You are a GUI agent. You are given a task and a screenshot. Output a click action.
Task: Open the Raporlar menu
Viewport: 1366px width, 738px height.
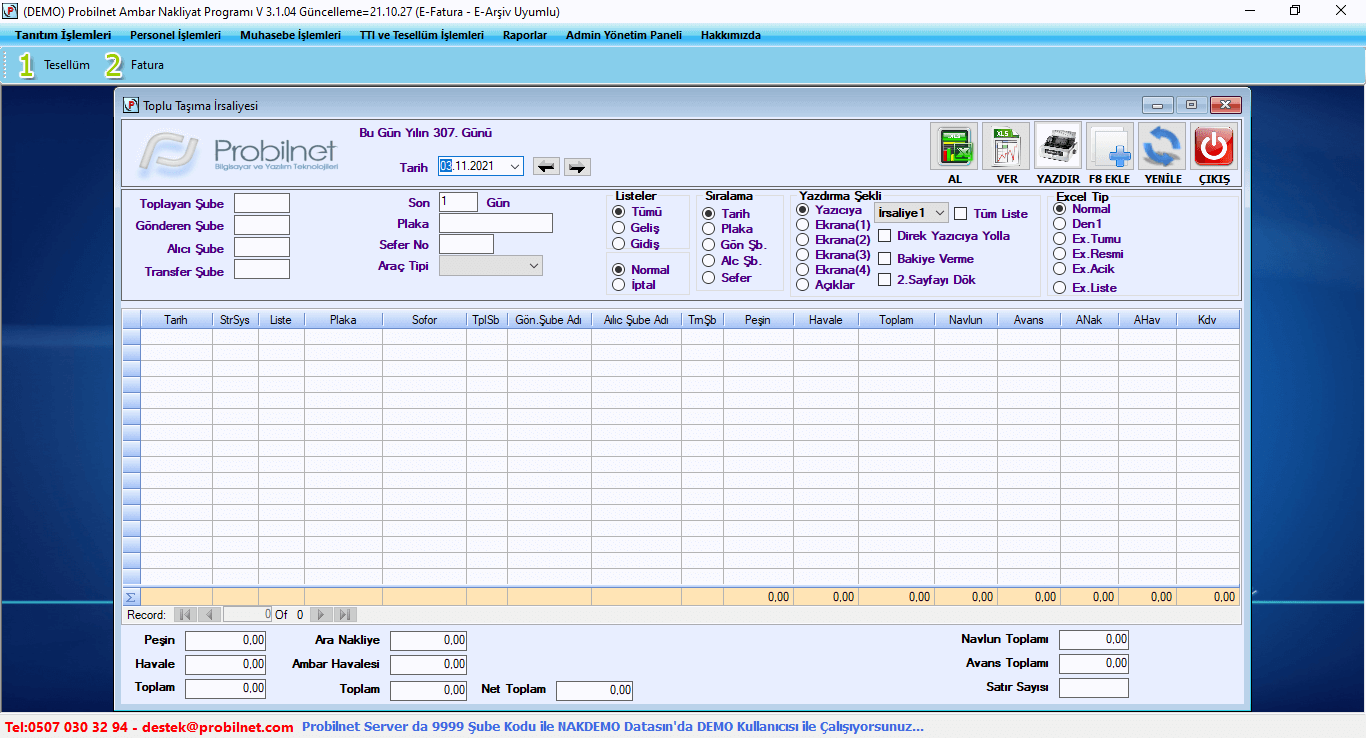pyautogui.click(x=524, y=35)
